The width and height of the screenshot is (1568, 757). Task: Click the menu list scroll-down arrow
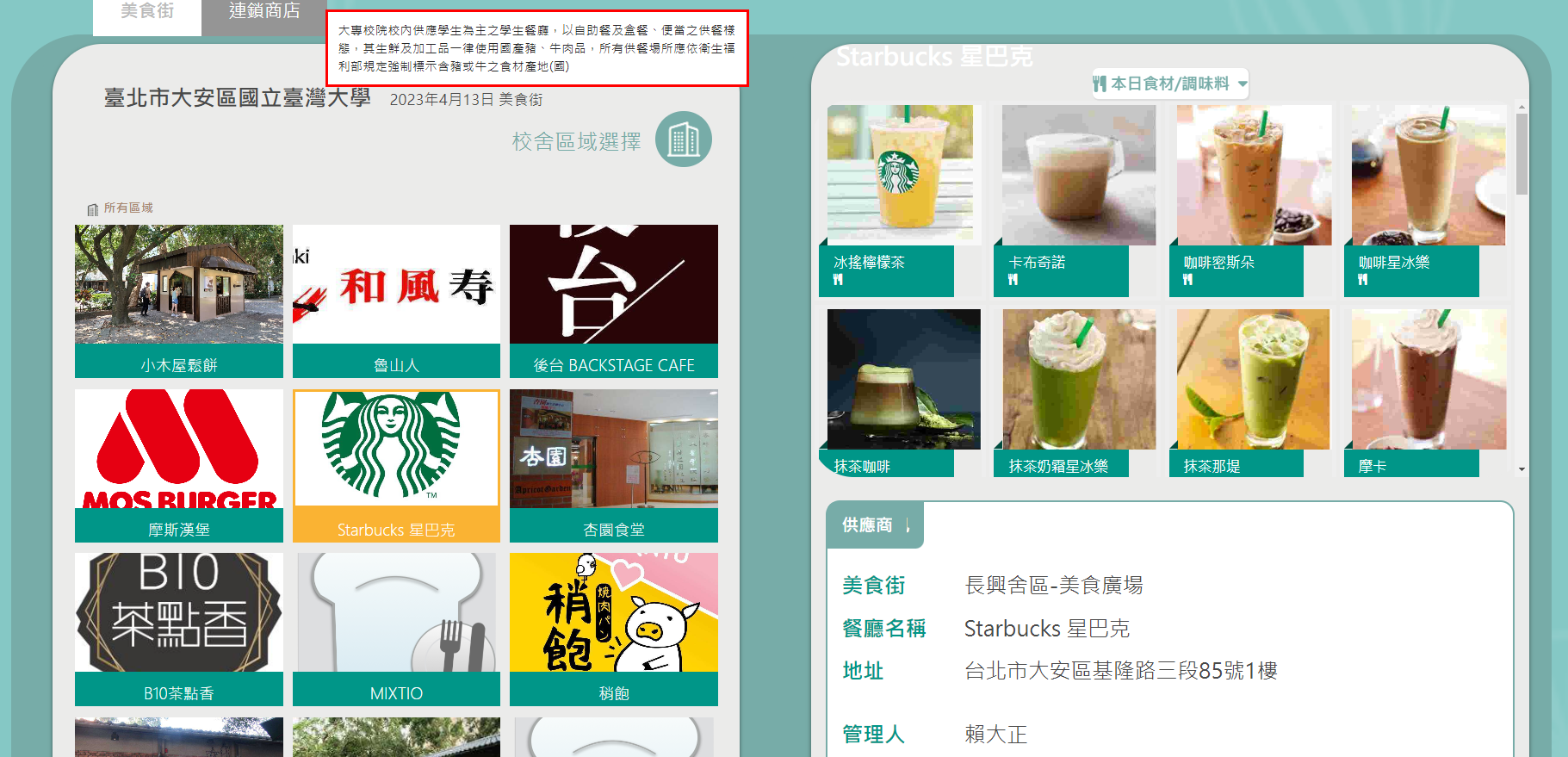1522,469
